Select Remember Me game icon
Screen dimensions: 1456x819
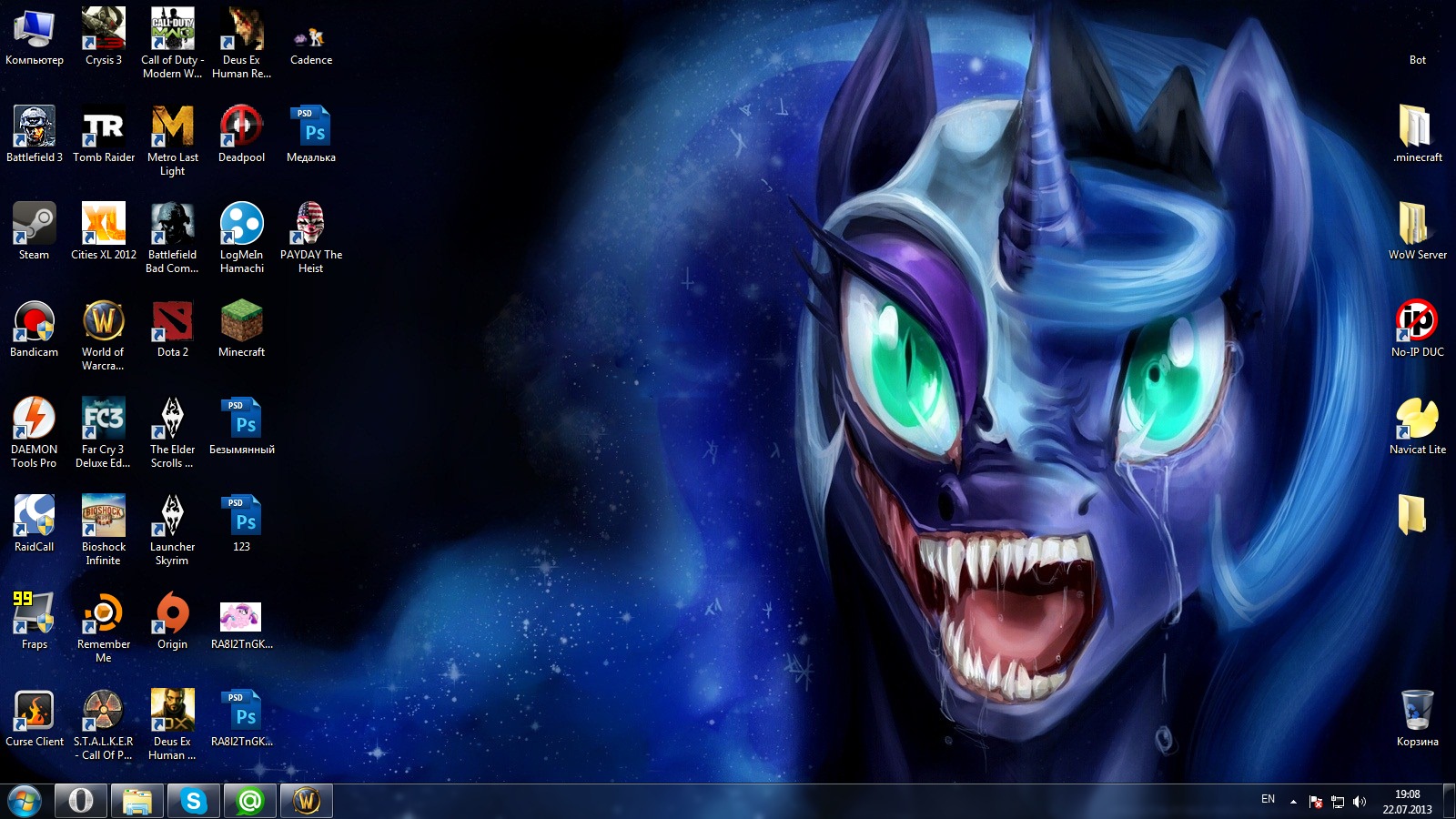point(104,628)
